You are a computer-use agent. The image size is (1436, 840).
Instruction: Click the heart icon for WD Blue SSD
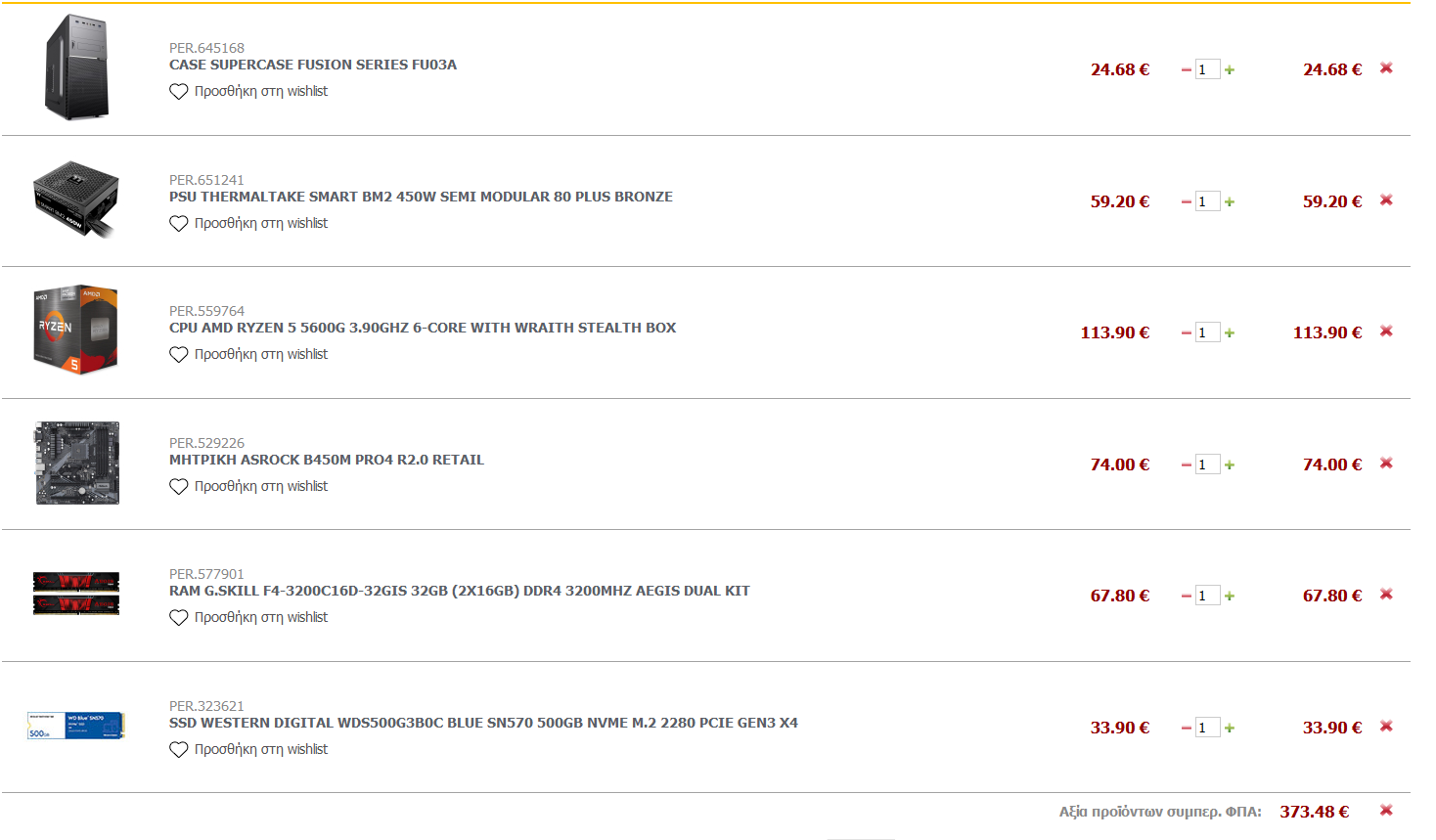[x=178, y=750]
